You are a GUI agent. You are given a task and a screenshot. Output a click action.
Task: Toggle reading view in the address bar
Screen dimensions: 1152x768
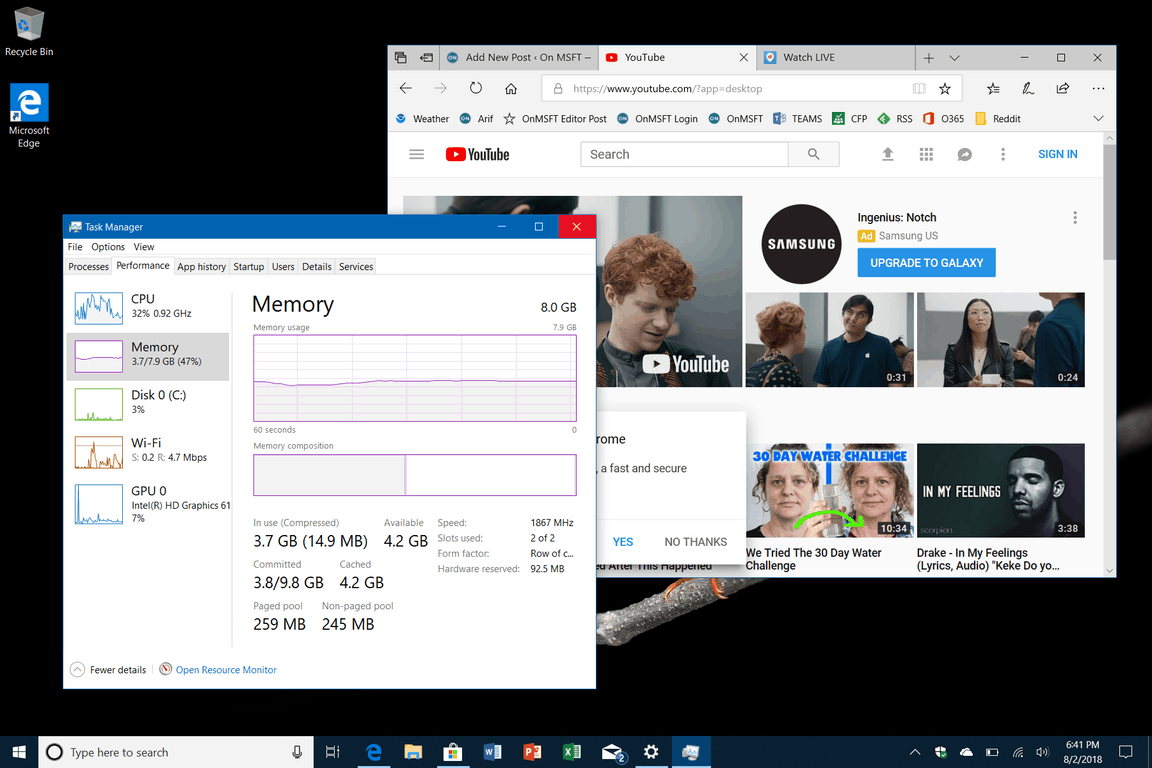click(x=919, y=88)
